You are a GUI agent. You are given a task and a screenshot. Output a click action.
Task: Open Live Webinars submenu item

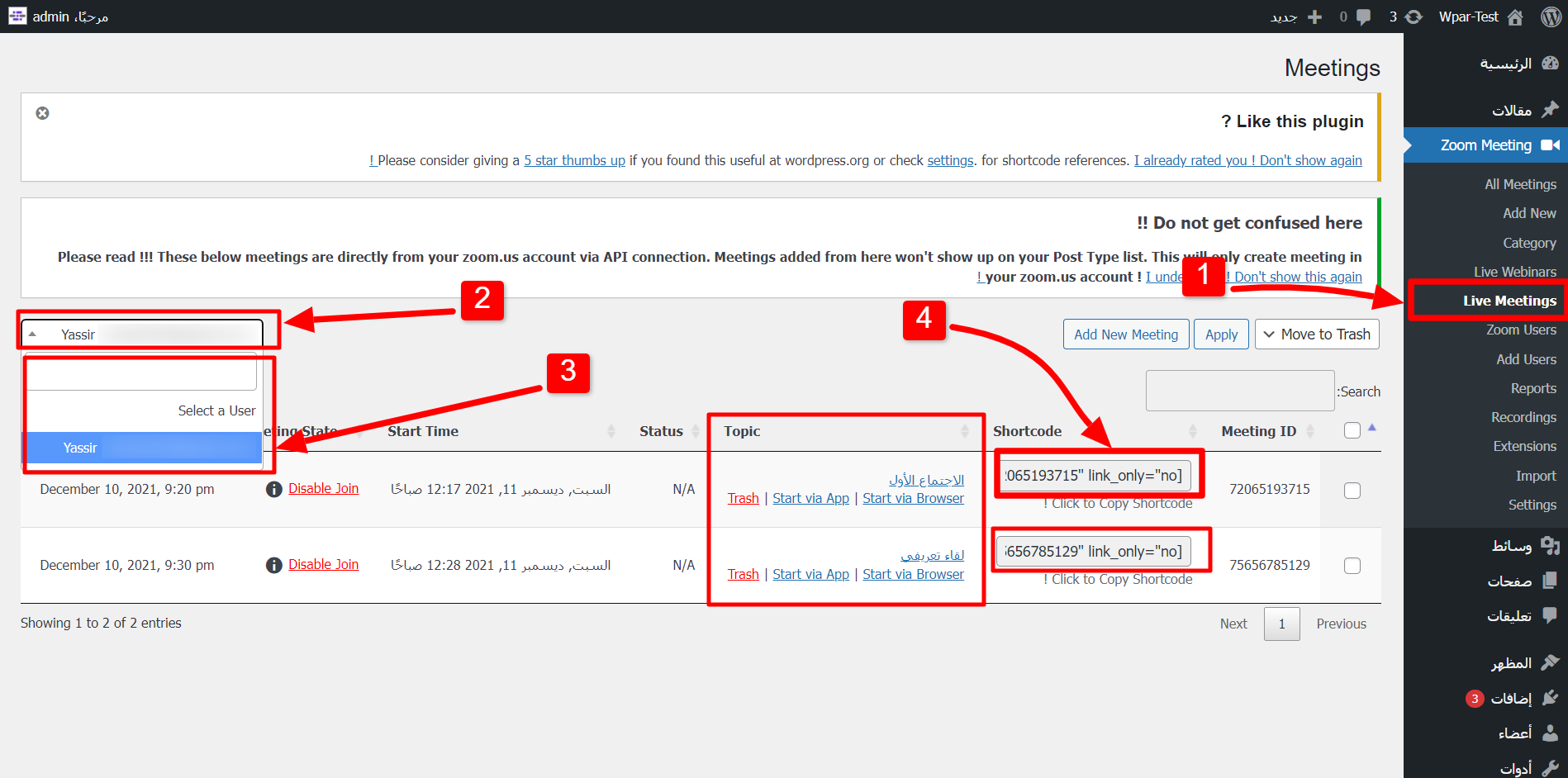point(1515,272)
